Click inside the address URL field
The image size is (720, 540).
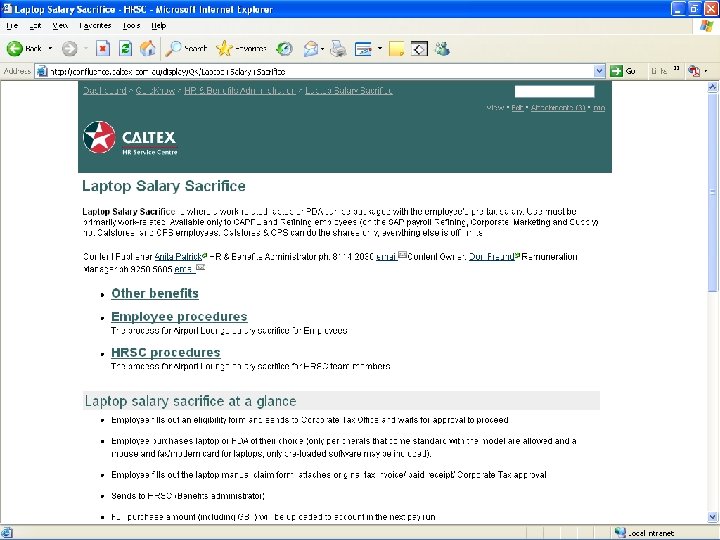click(x=321, y=71)
